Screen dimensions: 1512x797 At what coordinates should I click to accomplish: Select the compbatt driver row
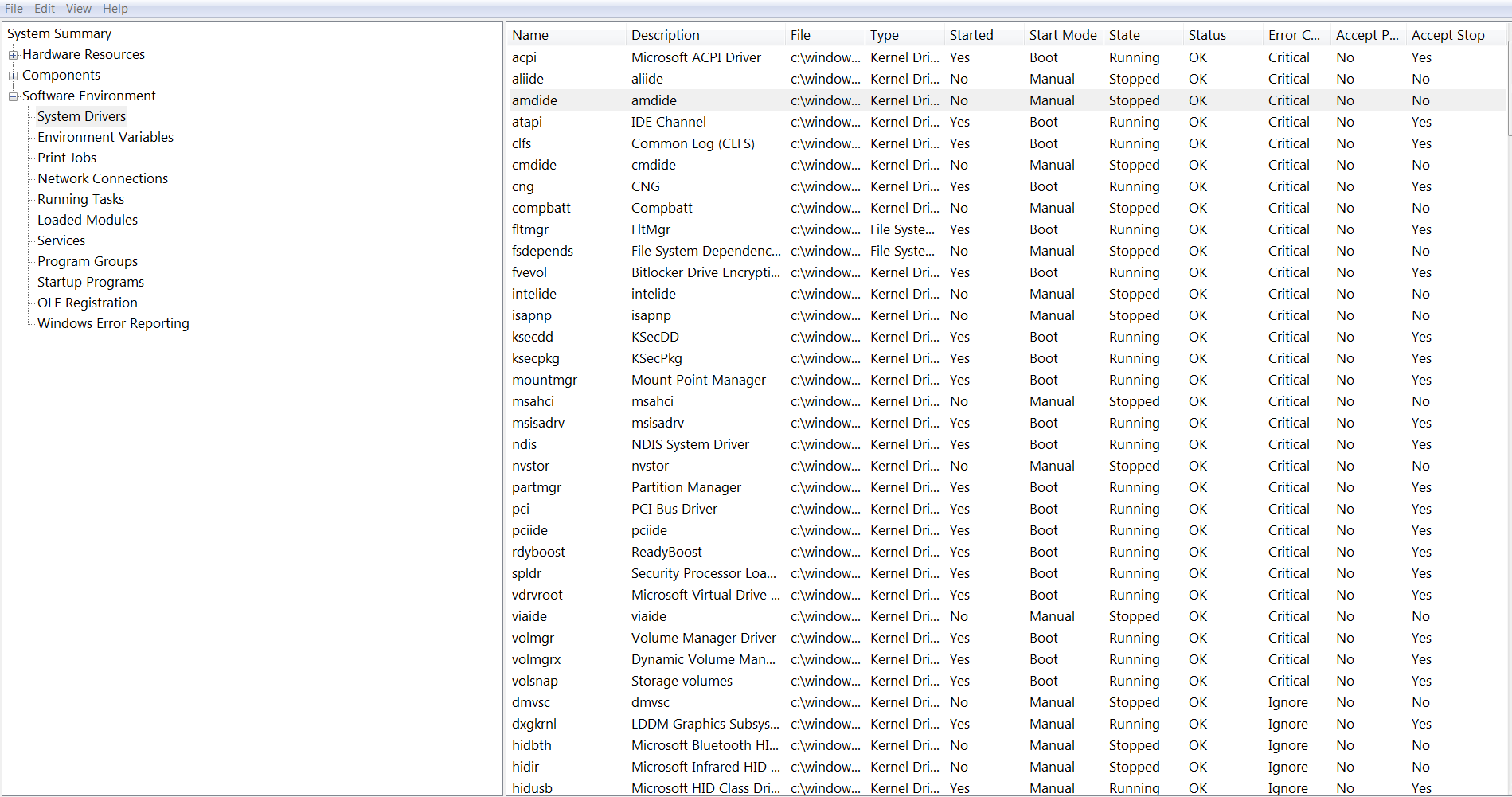click(x=1006, y=208)
